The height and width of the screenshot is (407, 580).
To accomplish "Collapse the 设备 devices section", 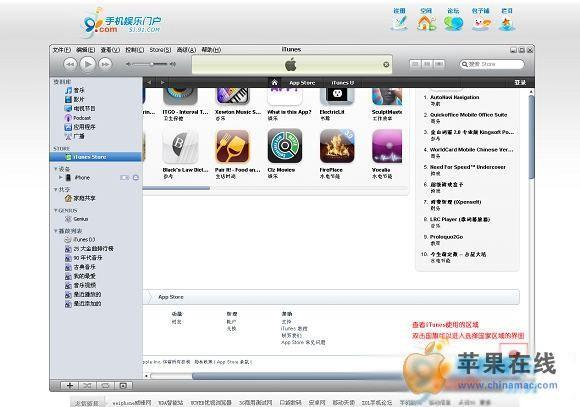I will (x=56, y=169).
